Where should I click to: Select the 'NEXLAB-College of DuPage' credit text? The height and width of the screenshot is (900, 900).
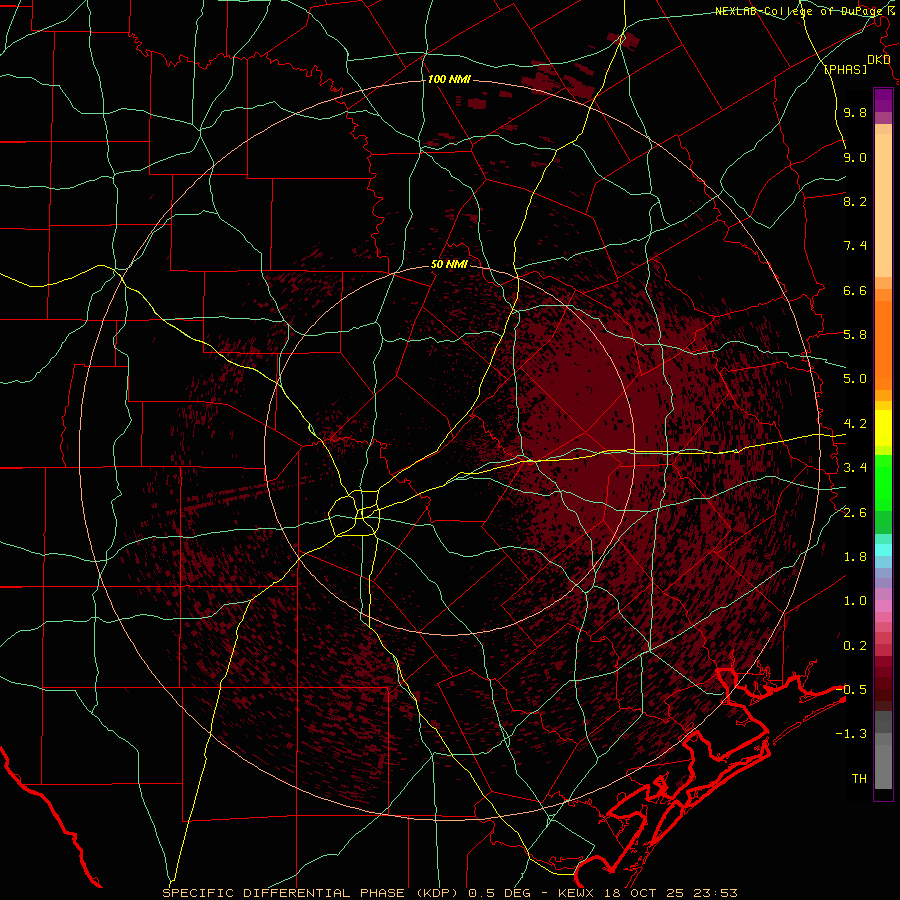coord(800,11)
